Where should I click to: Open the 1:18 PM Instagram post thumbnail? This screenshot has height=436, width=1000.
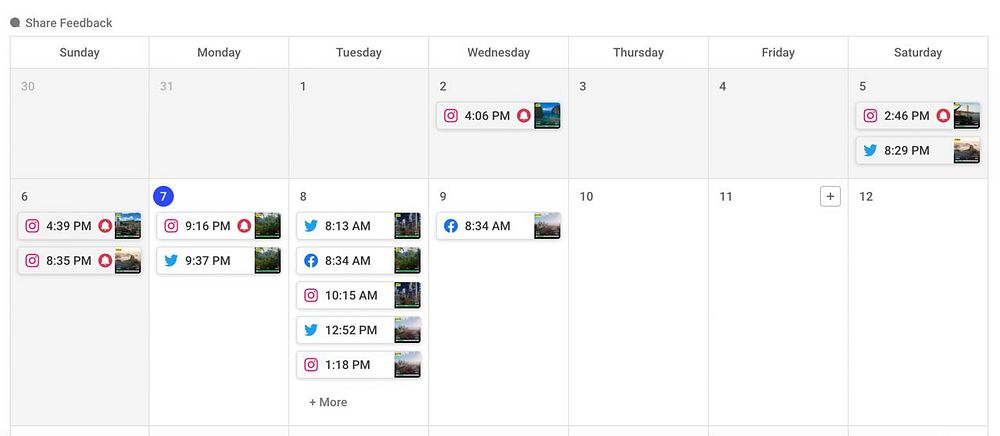[408, 365]
